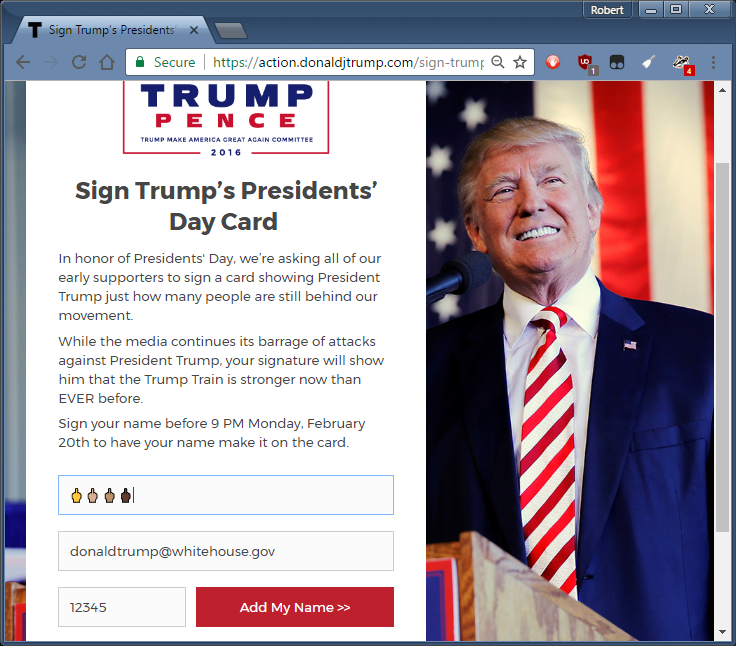Open Chrome three-dot menu

click(x=713, y=62)
